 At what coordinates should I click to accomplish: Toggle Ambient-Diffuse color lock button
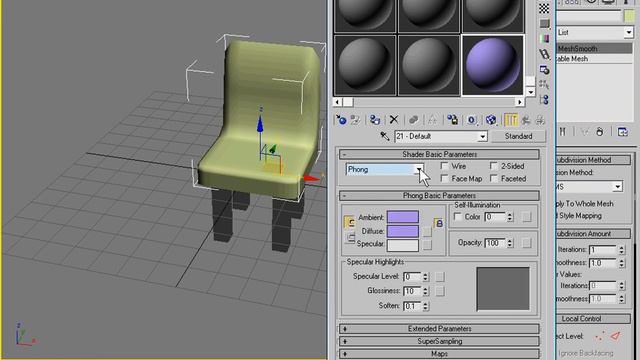[x=350, y=222]
